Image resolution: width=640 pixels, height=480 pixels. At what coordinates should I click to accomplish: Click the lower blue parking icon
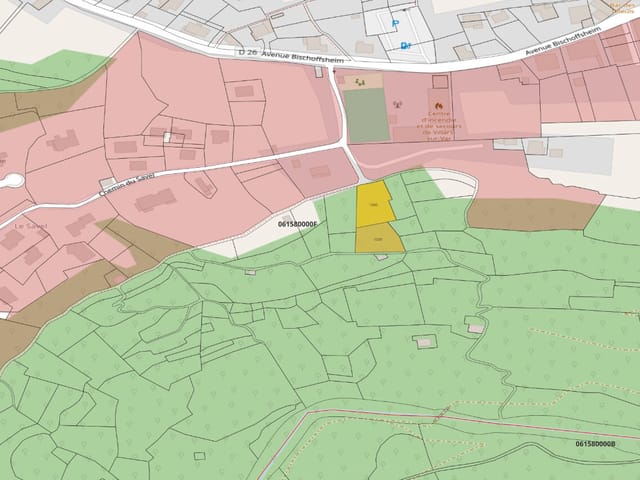click(405, 46)
